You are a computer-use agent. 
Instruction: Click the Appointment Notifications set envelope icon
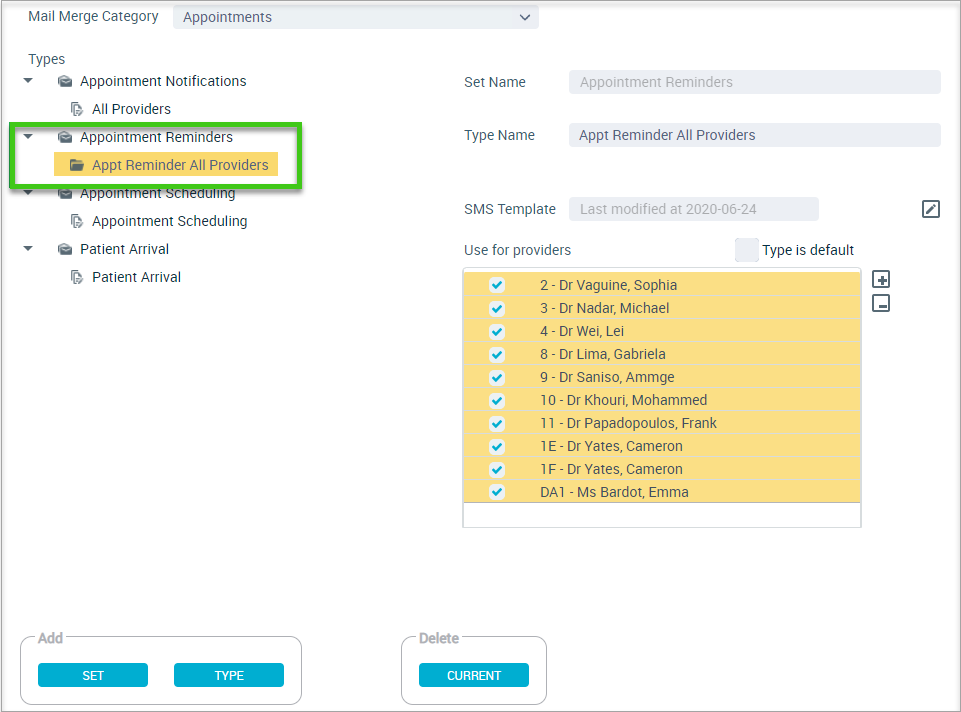65,81
